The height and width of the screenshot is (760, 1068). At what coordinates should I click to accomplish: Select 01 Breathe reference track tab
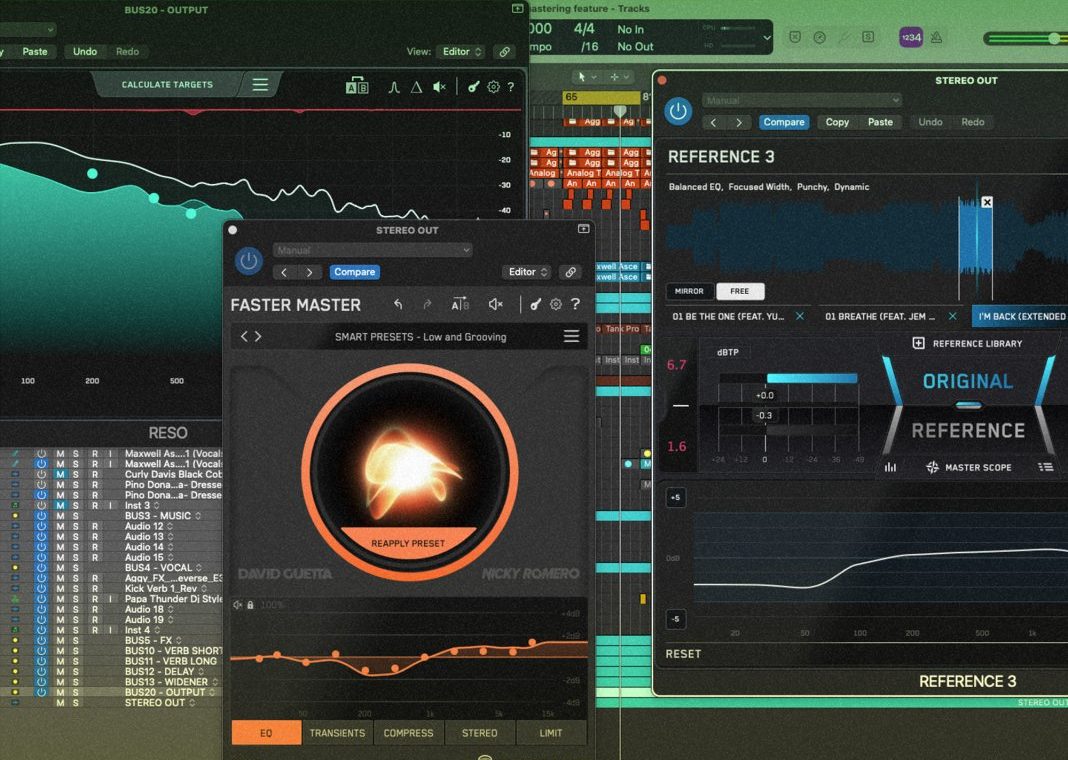(880, 317)
